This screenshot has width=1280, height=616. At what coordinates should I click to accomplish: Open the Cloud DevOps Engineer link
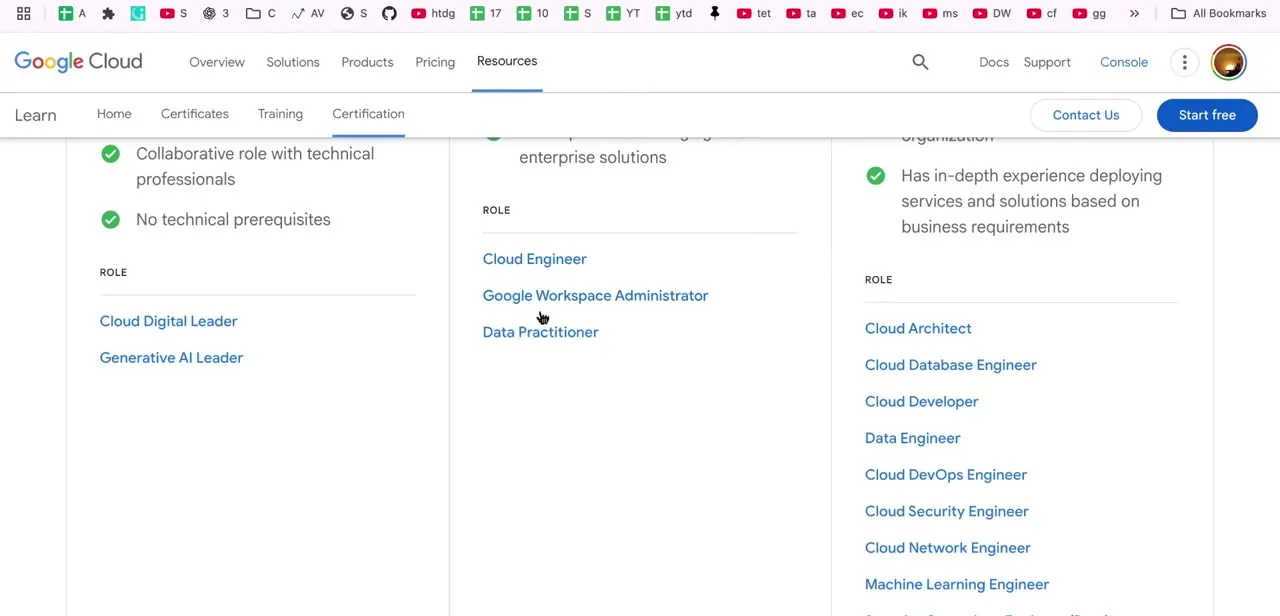tap(945, 475)
